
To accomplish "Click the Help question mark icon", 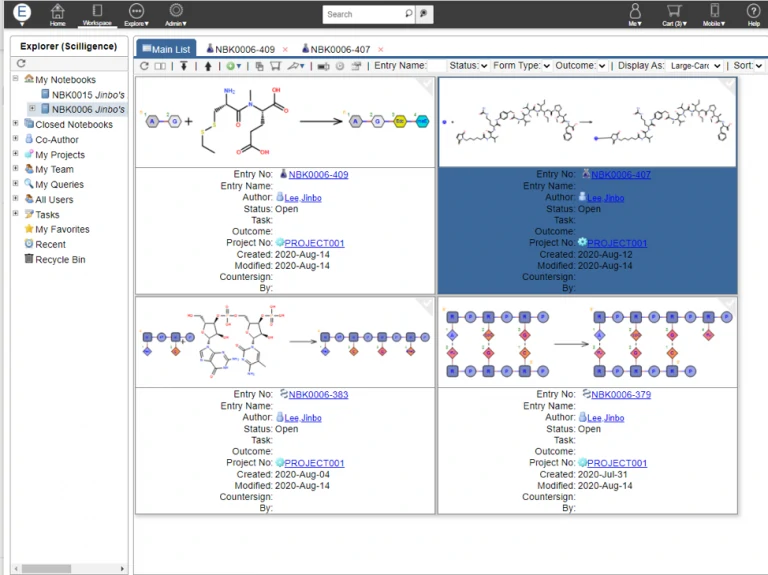I will point(753,12).
